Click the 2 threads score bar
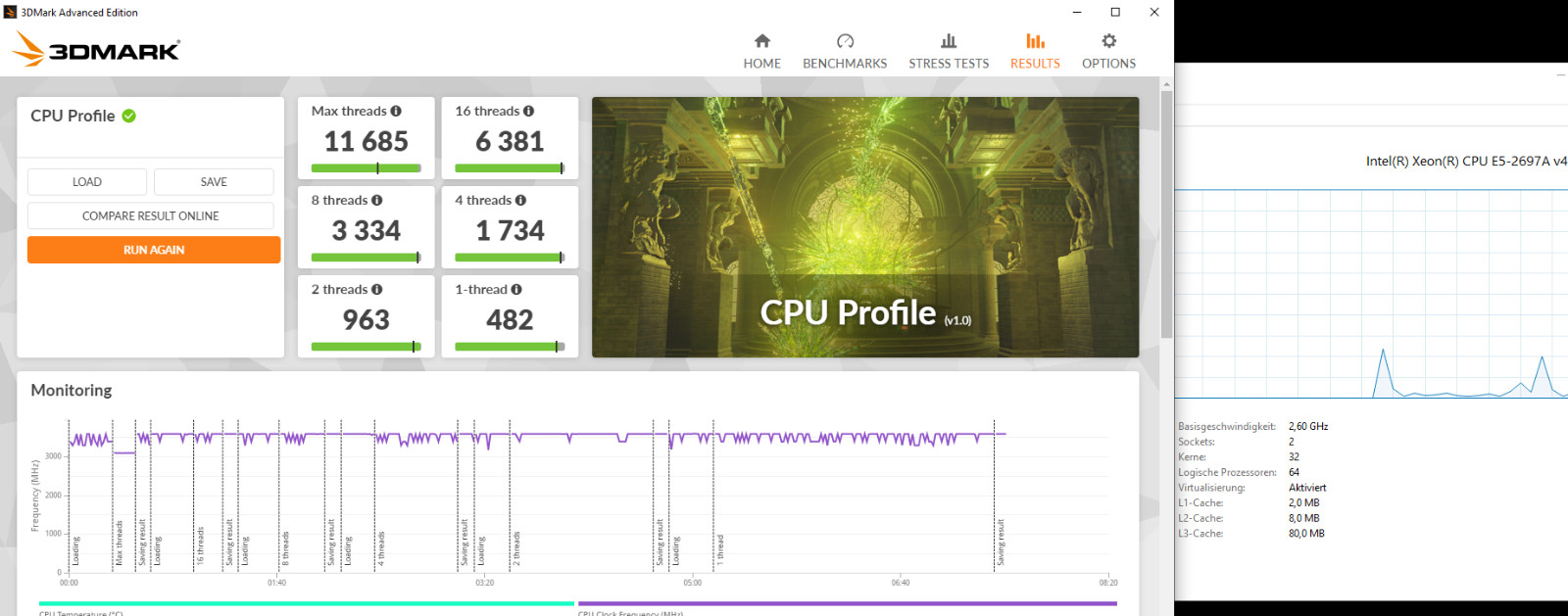 point(366,347)
